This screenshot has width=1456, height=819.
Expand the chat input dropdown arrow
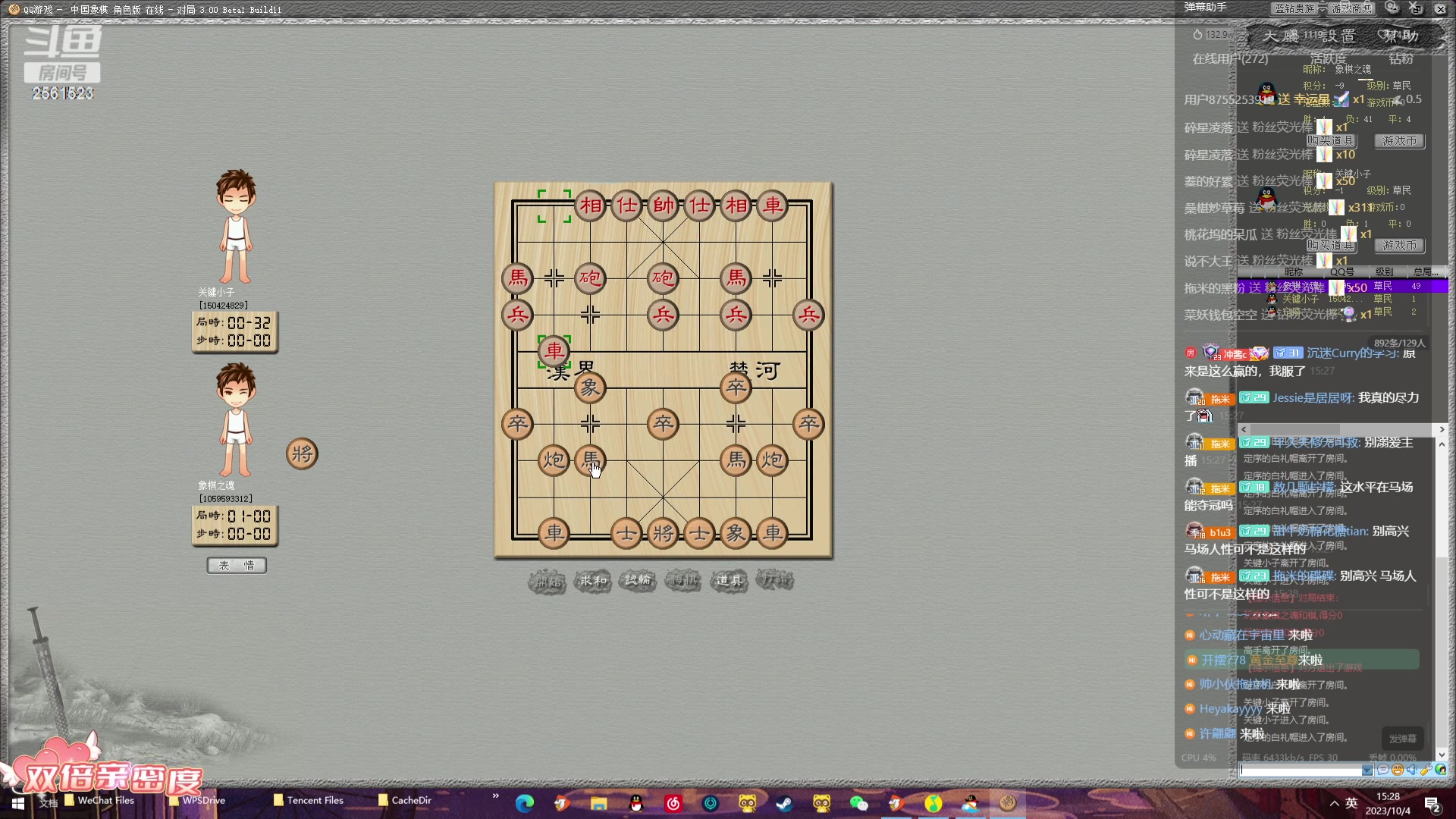click(1367, 770)
